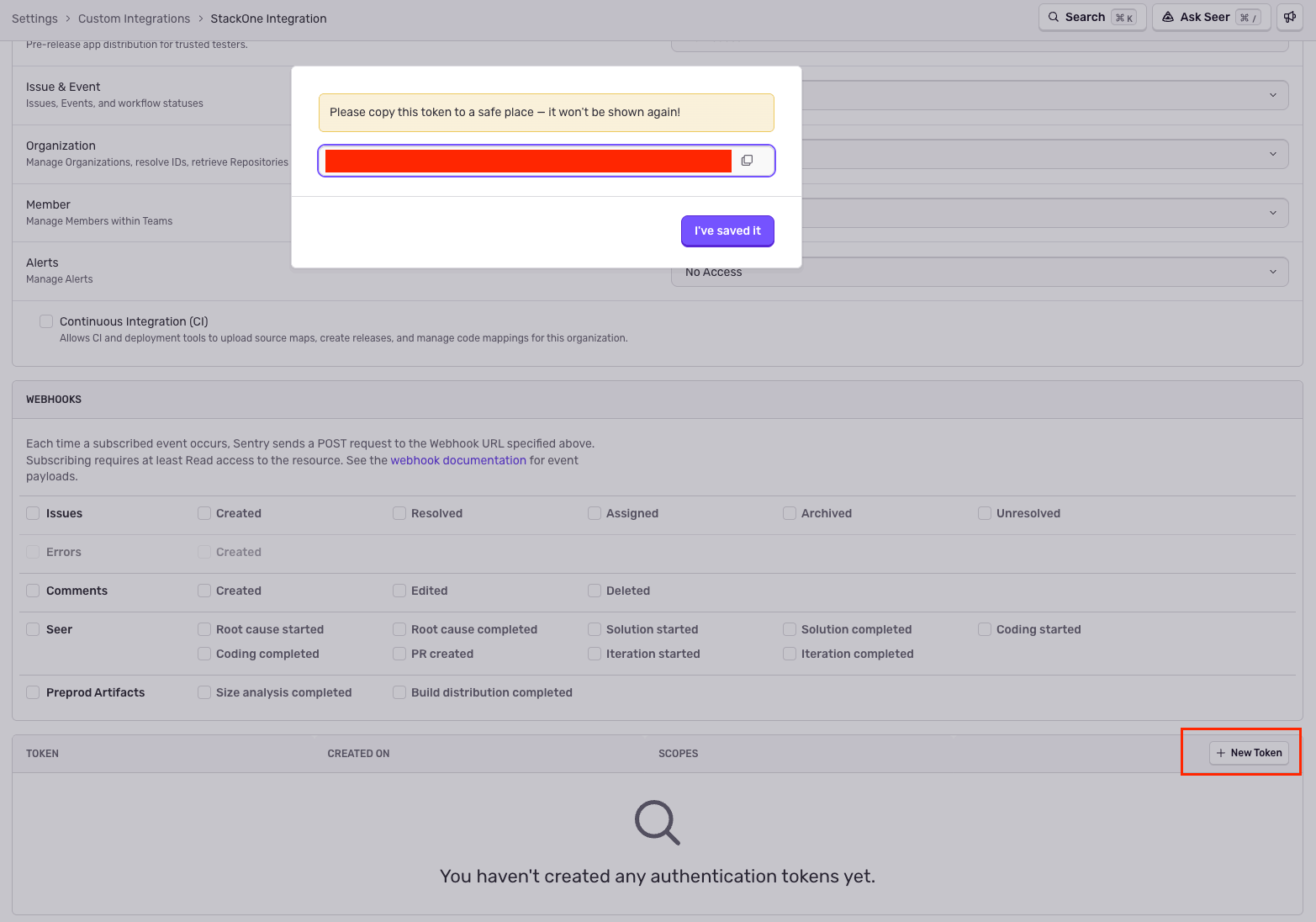Enable Continuous Integration (CI) checkbox
This screenshot has height=922, width=1316.
coord(46,321)
